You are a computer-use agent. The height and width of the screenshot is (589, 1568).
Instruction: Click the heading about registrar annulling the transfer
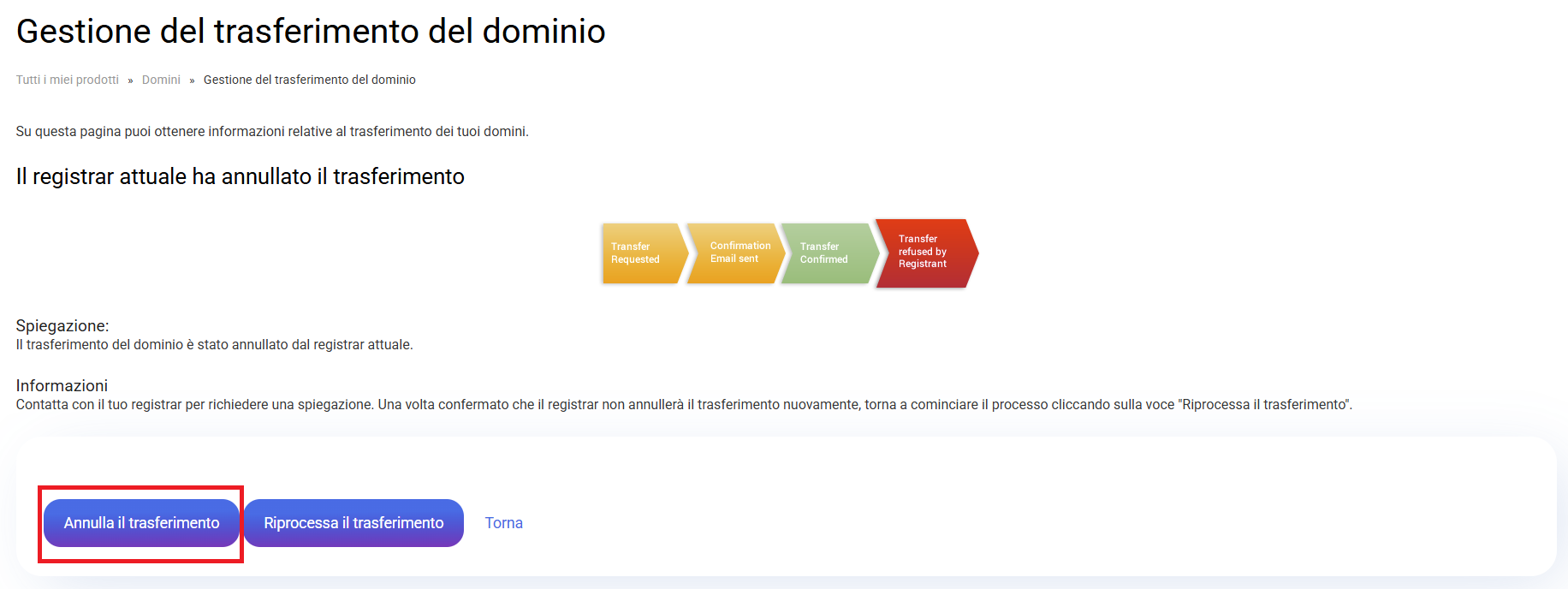click(x=240, y=176)
